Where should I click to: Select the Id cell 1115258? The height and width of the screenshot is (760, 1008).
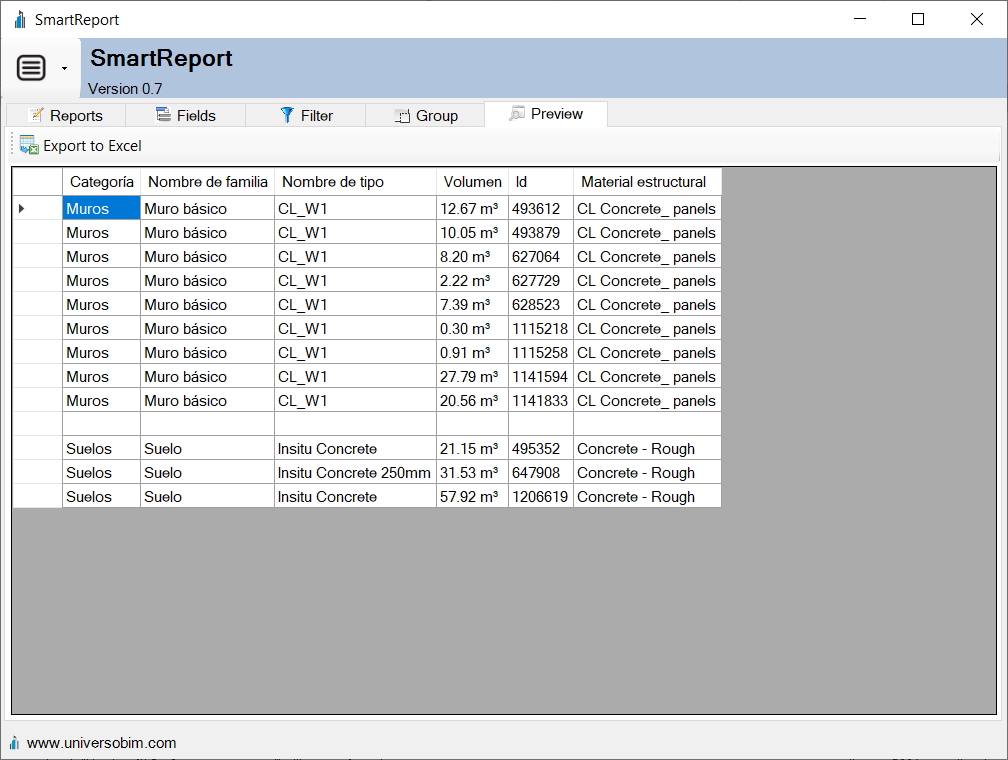point(541,352)
